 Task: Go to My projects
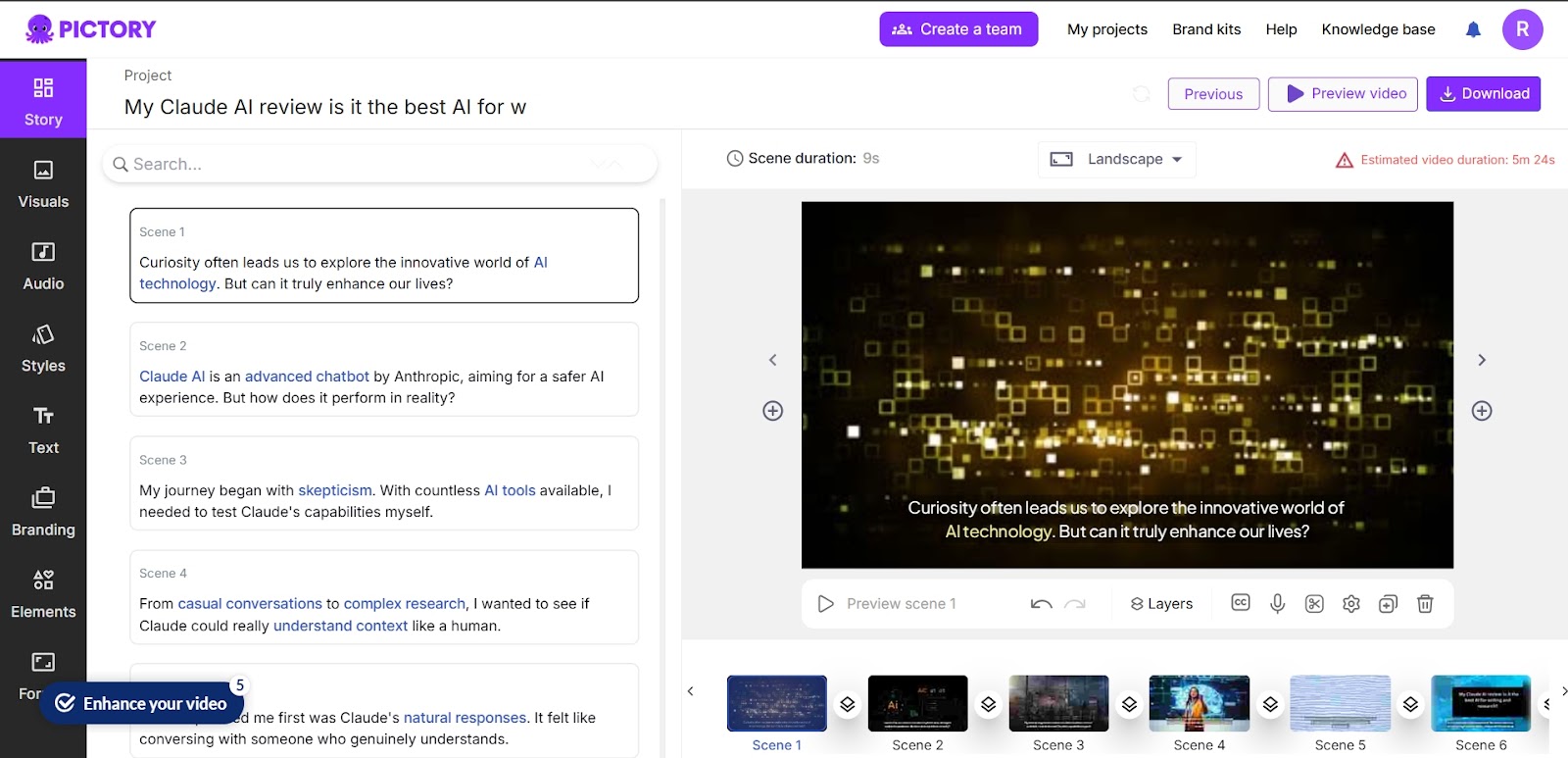(1107, 29)
